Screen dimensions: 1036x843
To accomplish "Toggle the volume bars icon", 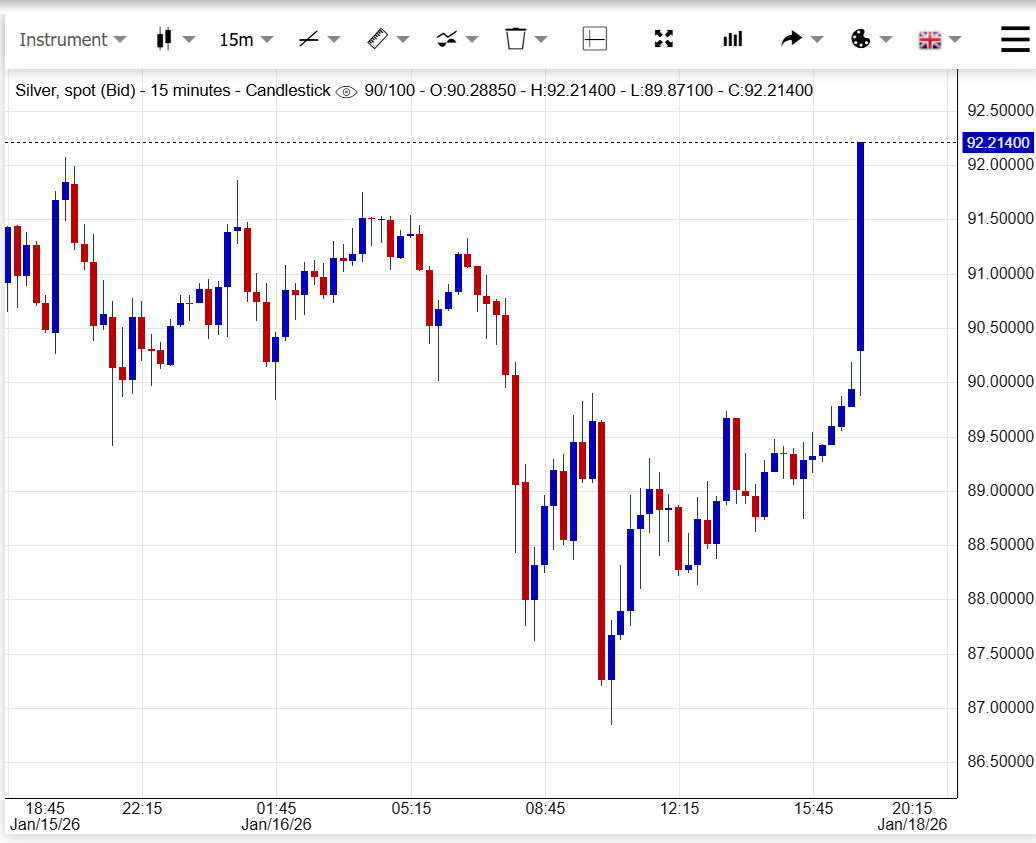I will pos(733,39).
